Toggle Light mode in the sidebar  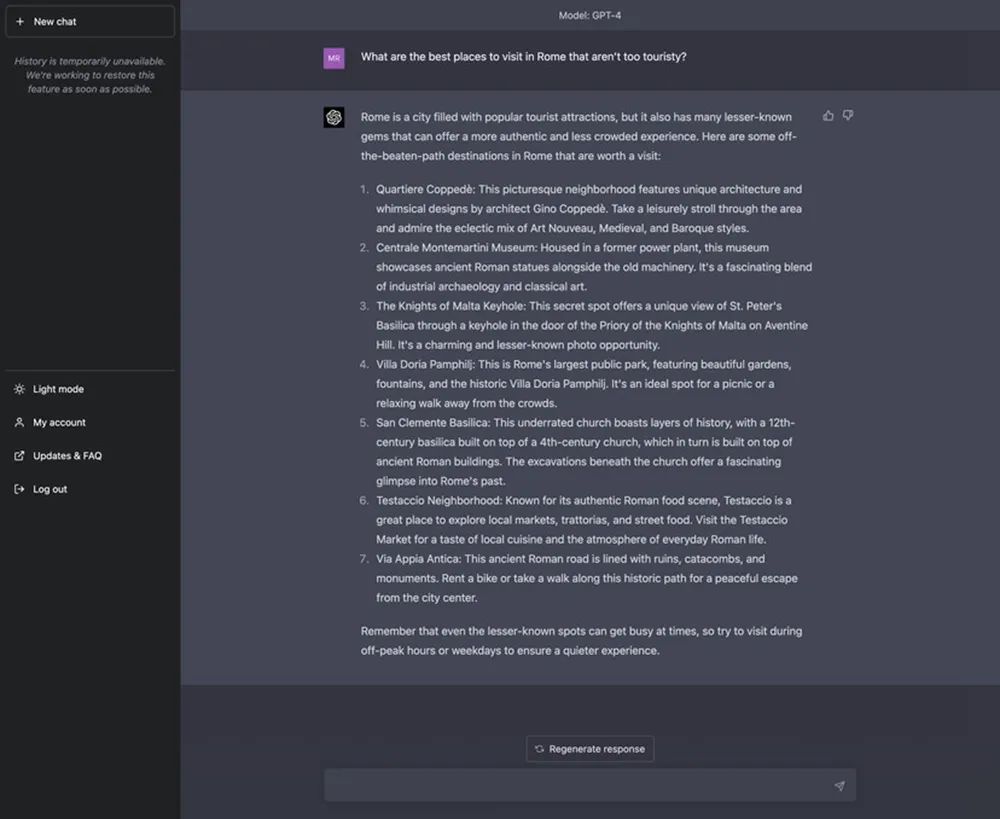(58, 389)
